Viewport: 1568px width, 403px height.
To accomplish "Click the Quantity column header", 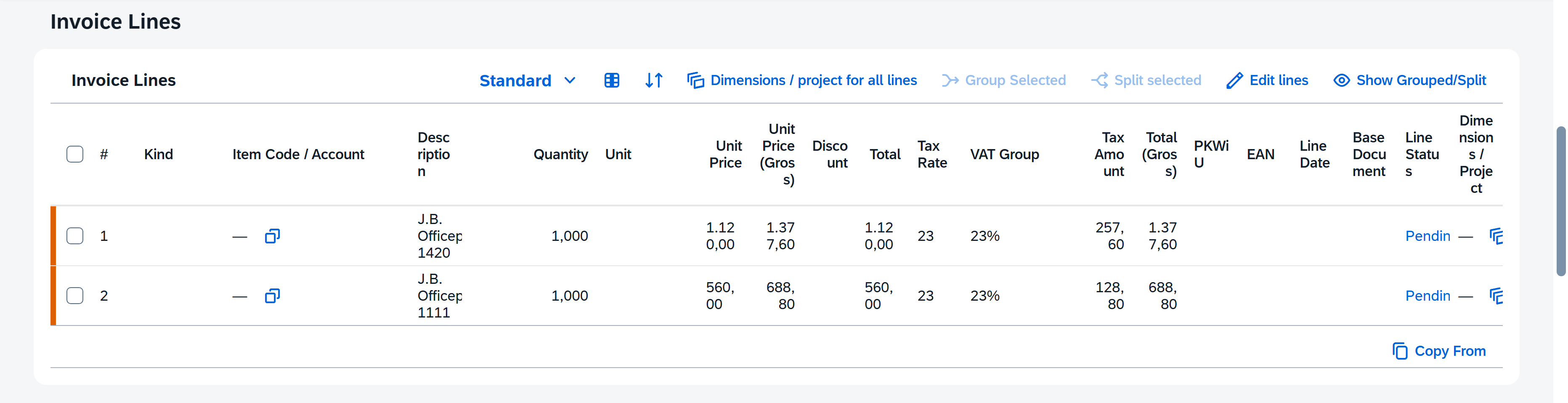I will 561,154.
